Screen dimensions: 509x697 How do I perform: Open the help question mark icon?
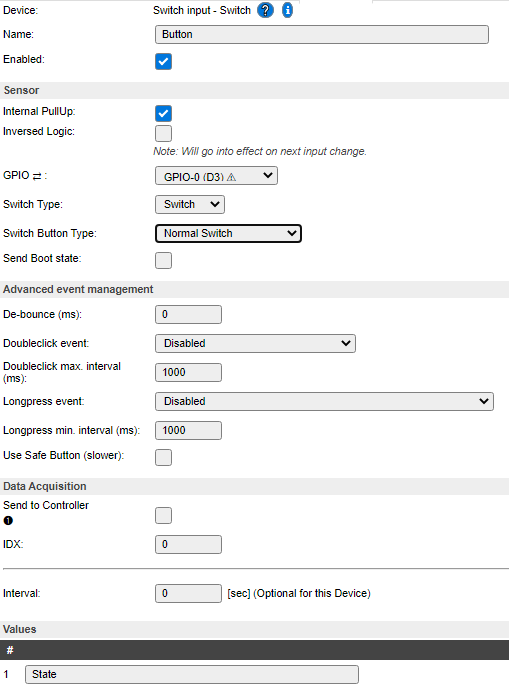coord(265,10)
